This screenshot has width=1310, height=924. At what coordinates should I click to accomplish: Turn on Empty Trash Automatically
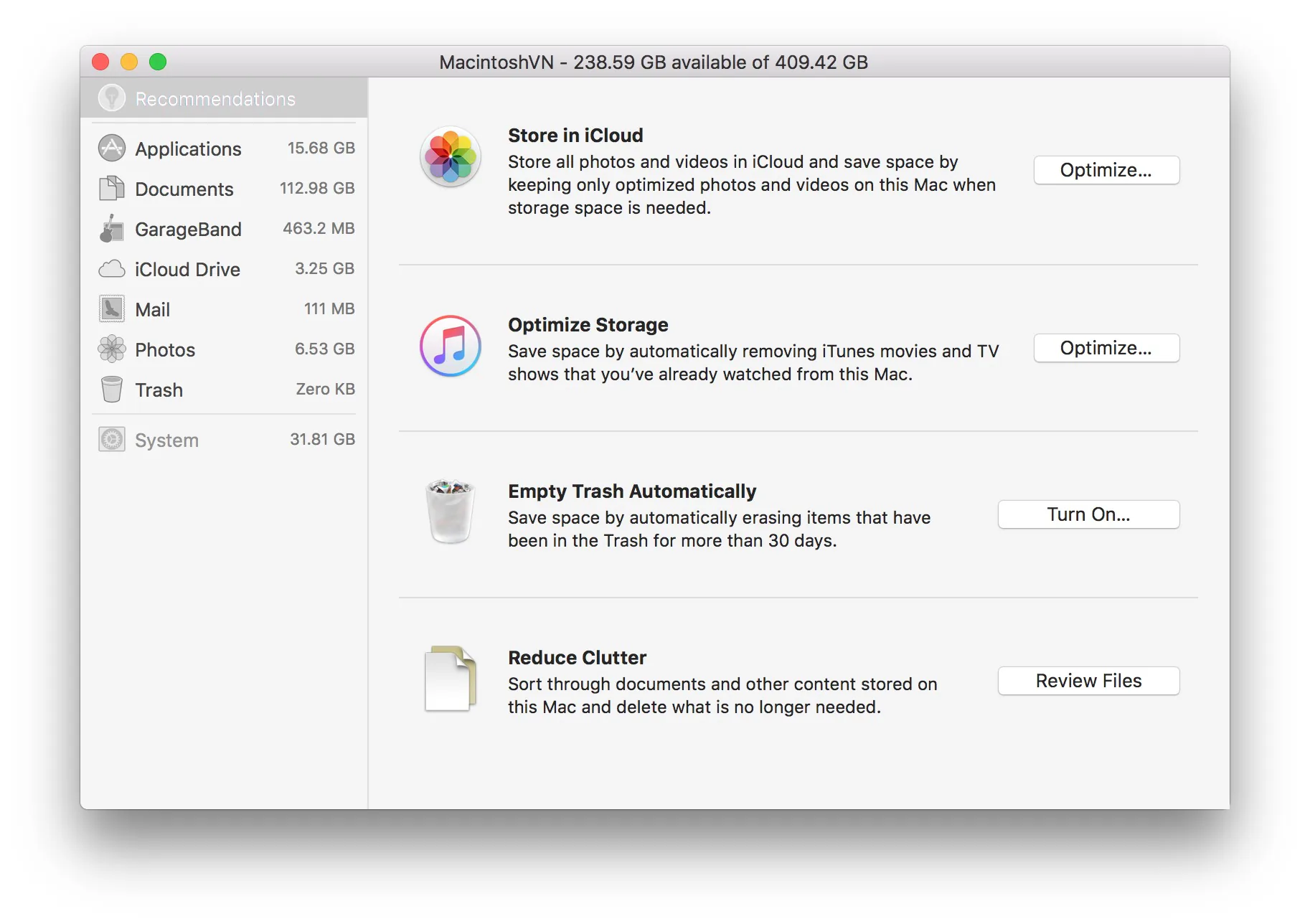(x=1088, y=514)
